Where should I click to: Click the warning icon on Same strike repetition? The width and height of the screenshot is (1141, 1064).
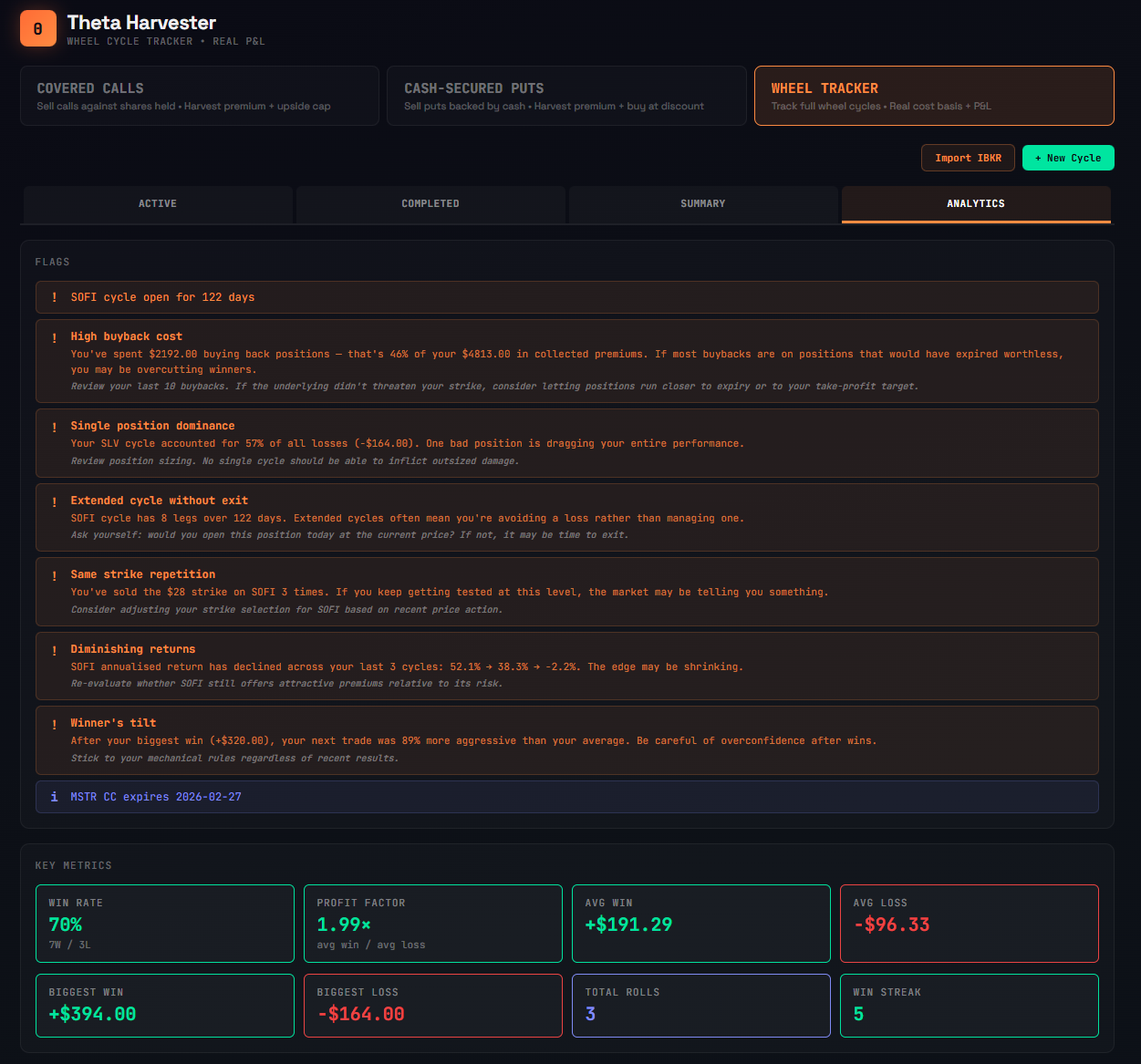54,574
